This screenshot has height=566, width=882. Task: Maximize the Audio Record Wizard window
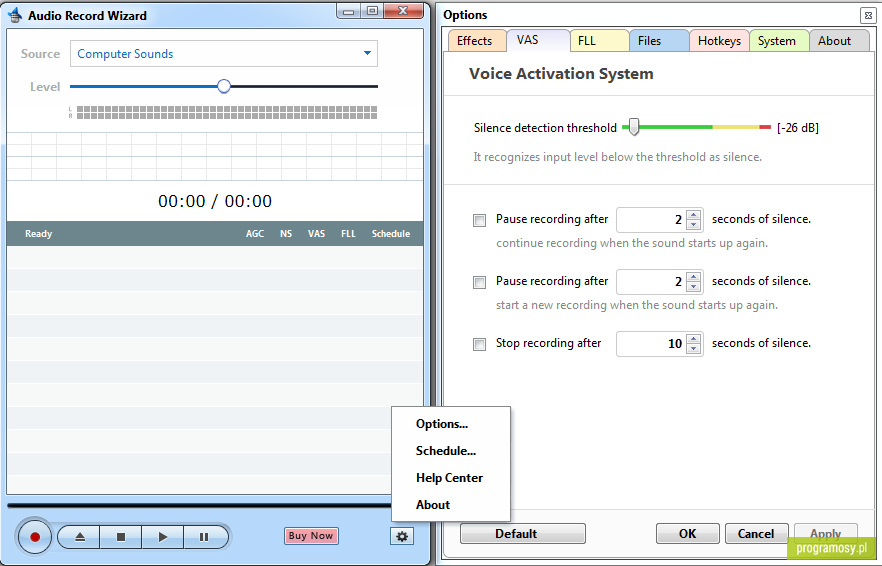coord(372,11)
